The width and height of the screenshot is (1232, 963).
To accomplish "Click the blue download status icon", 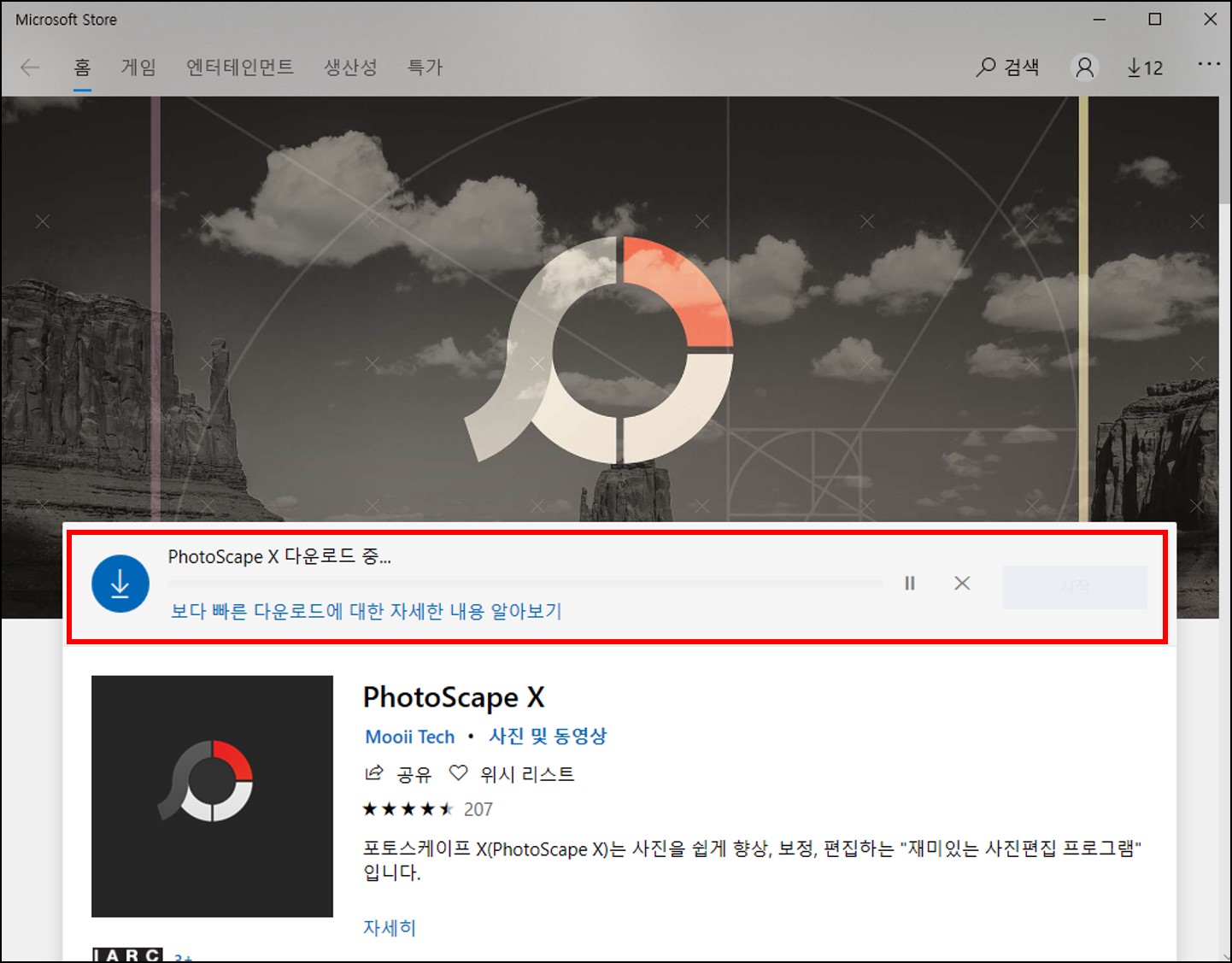I will (x=120, y=584).
